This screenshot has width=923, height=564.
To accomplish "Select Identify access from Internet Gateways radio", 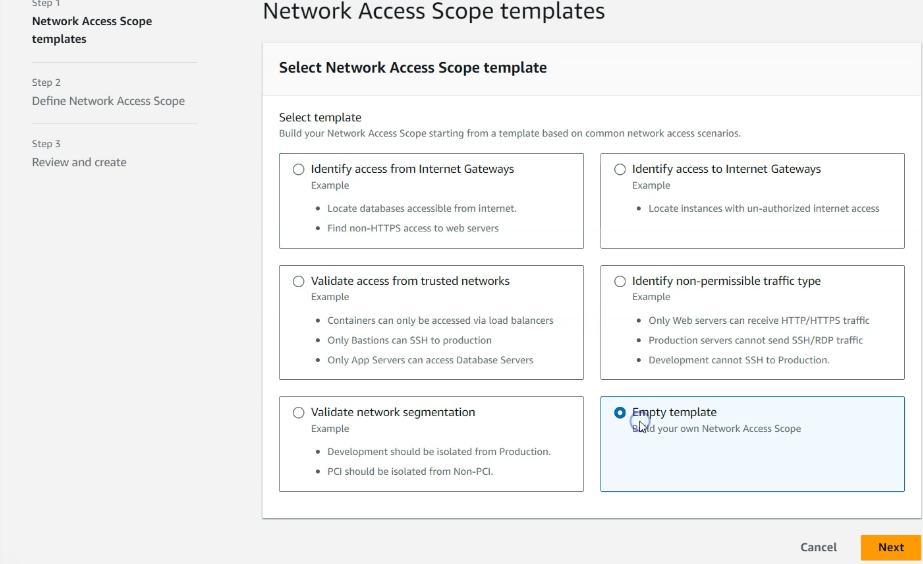I will (298, 170).
